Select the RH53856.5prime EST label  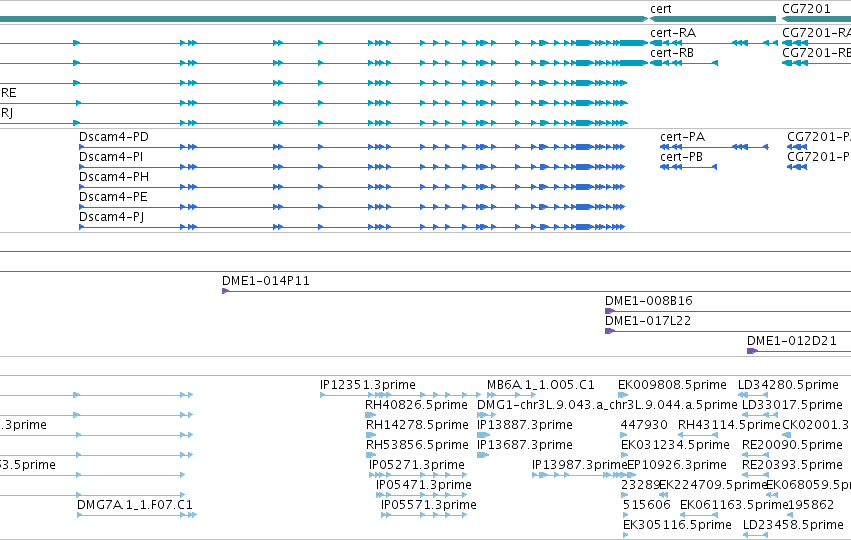[x=417, y=445]
